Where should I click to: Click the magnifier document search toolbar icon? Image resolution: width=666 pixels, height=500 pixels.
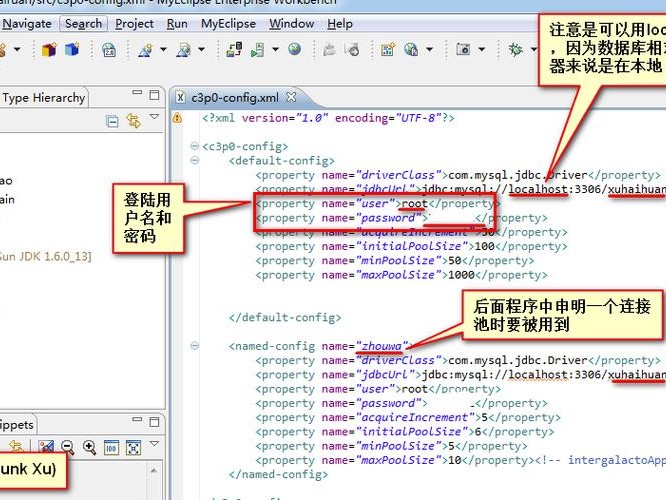click(183, 50)
